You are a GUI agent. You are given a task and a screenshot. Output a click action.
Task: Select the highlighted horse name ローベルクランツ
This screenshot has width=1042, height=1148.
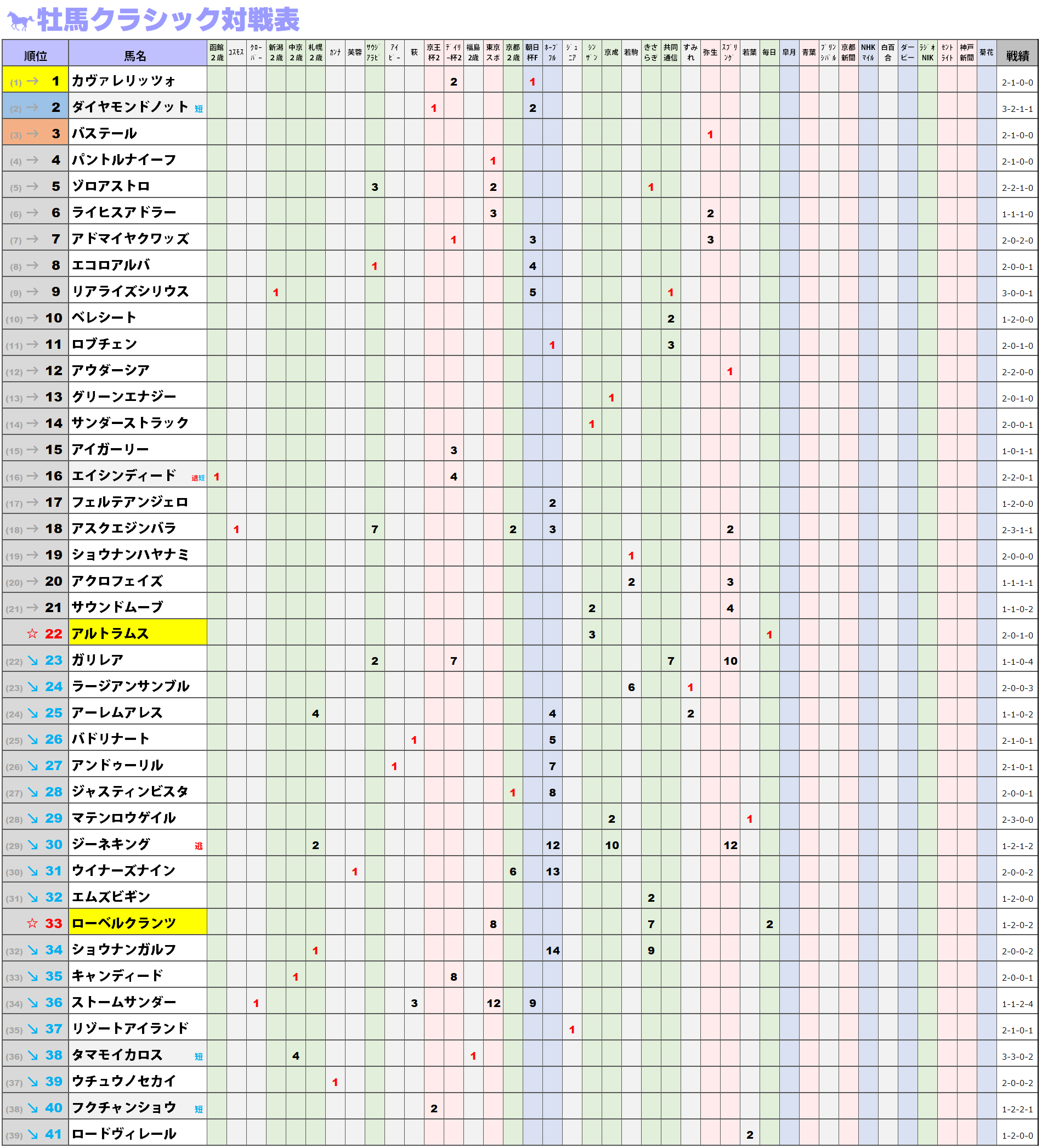point(124,923)
